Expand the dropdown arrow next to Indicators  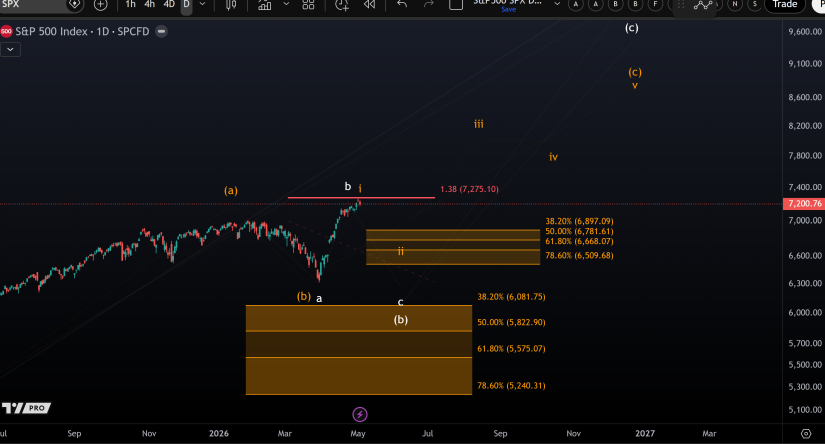[x=286, y=4]
